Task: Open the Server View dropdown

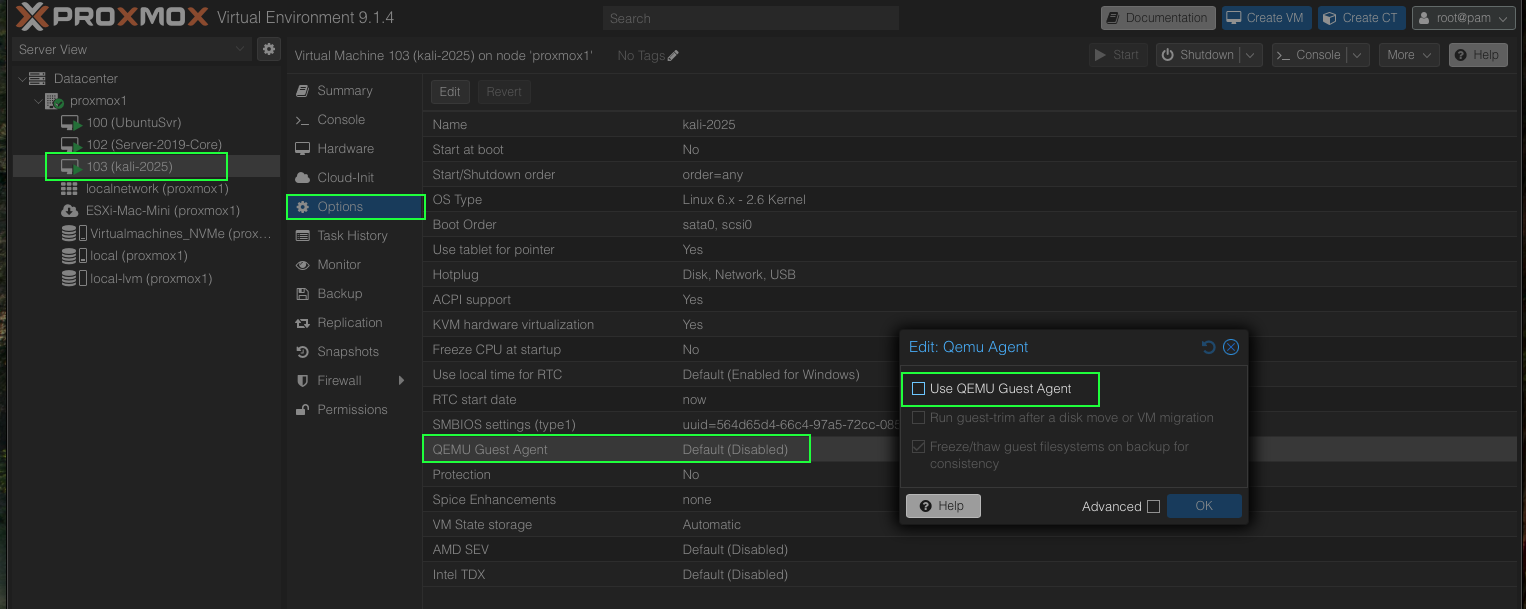Action: [x=132, y=49]
